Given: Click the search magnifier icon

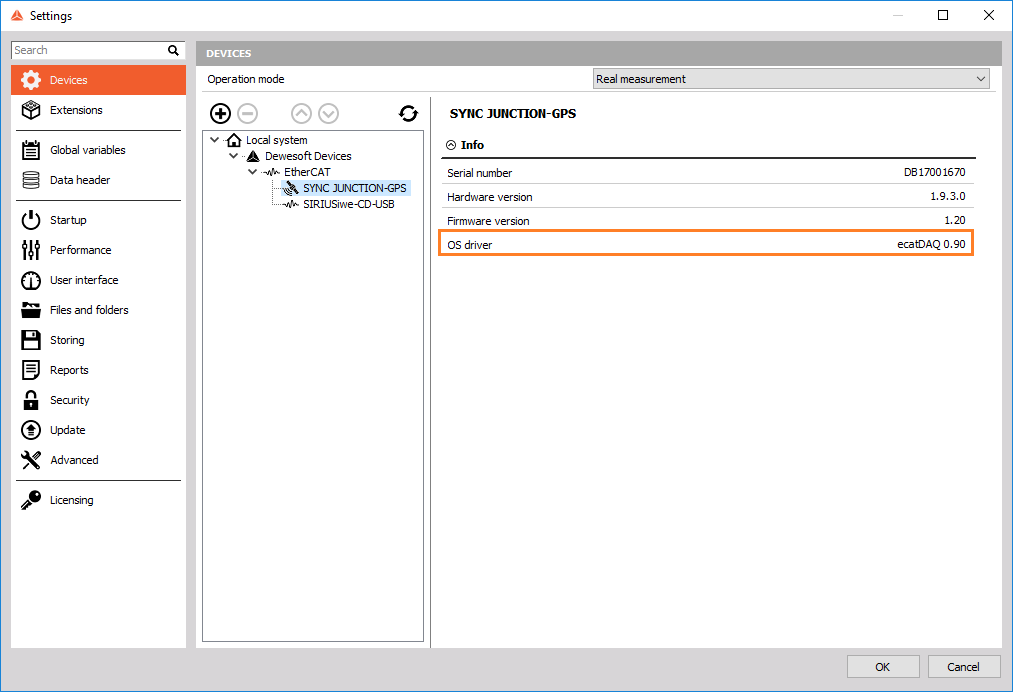Looking at the screenshot, I should pyautogui.click(x=173, y=50).
